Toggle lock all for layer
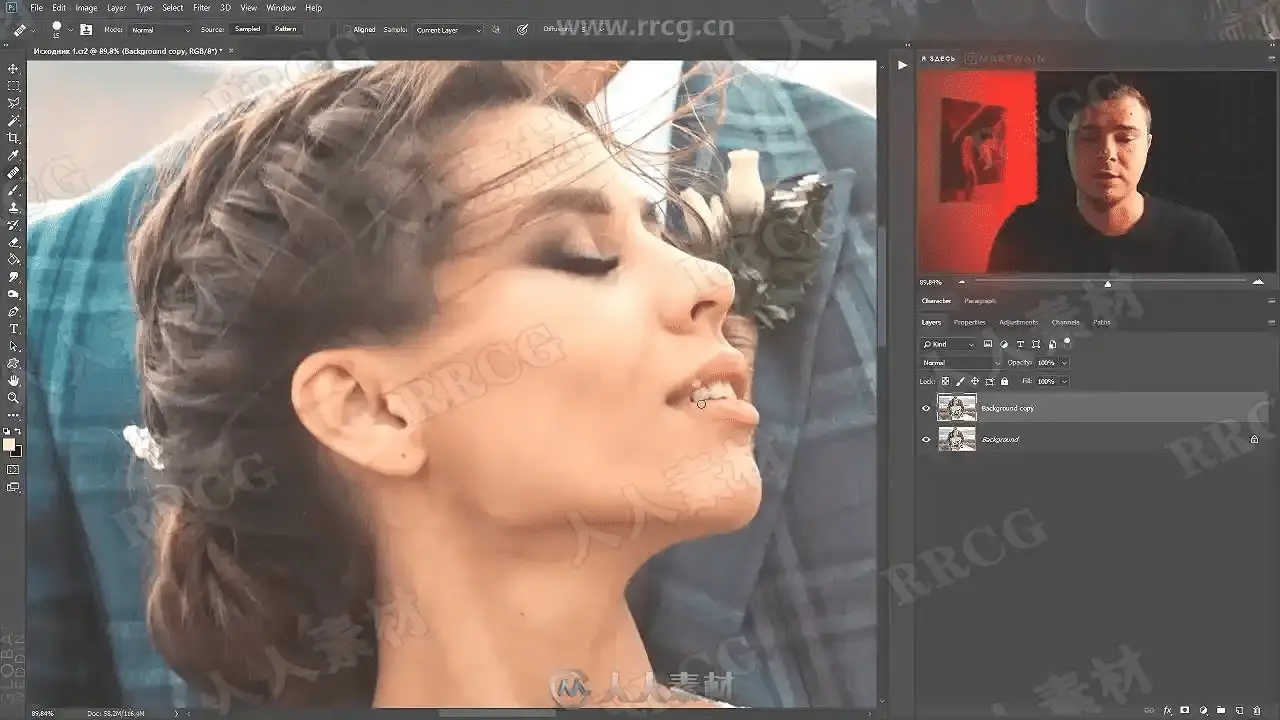Image resolution: width=1280 pixels, height=720 pixels. 1004,381
